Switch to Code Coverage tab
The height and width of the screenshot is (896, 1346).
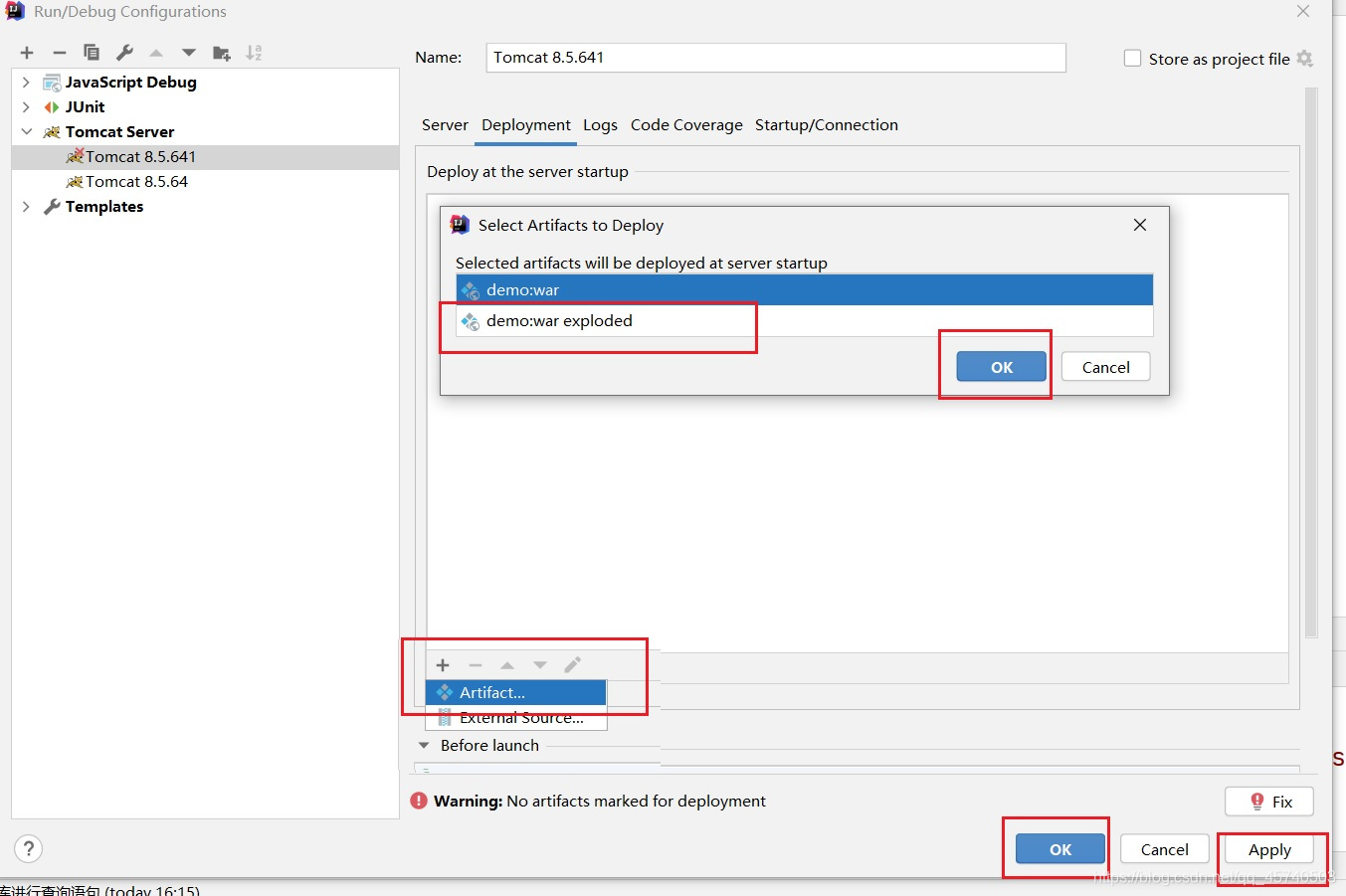tap(686, 125)
